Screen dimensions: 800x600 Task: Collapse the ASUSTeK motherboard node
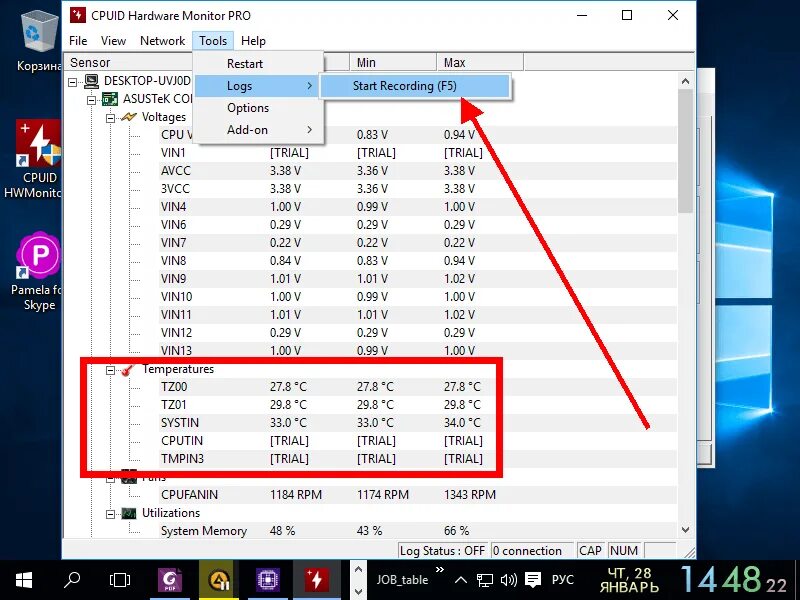point(91,99)
